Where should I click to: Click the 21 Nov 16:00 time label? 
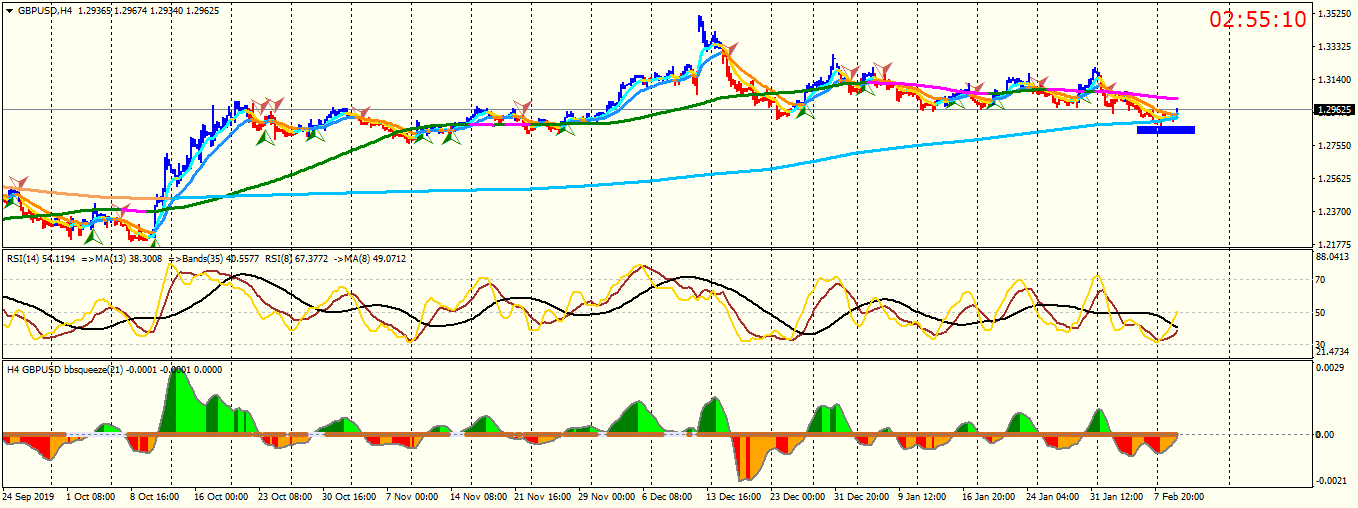(542, 496)
